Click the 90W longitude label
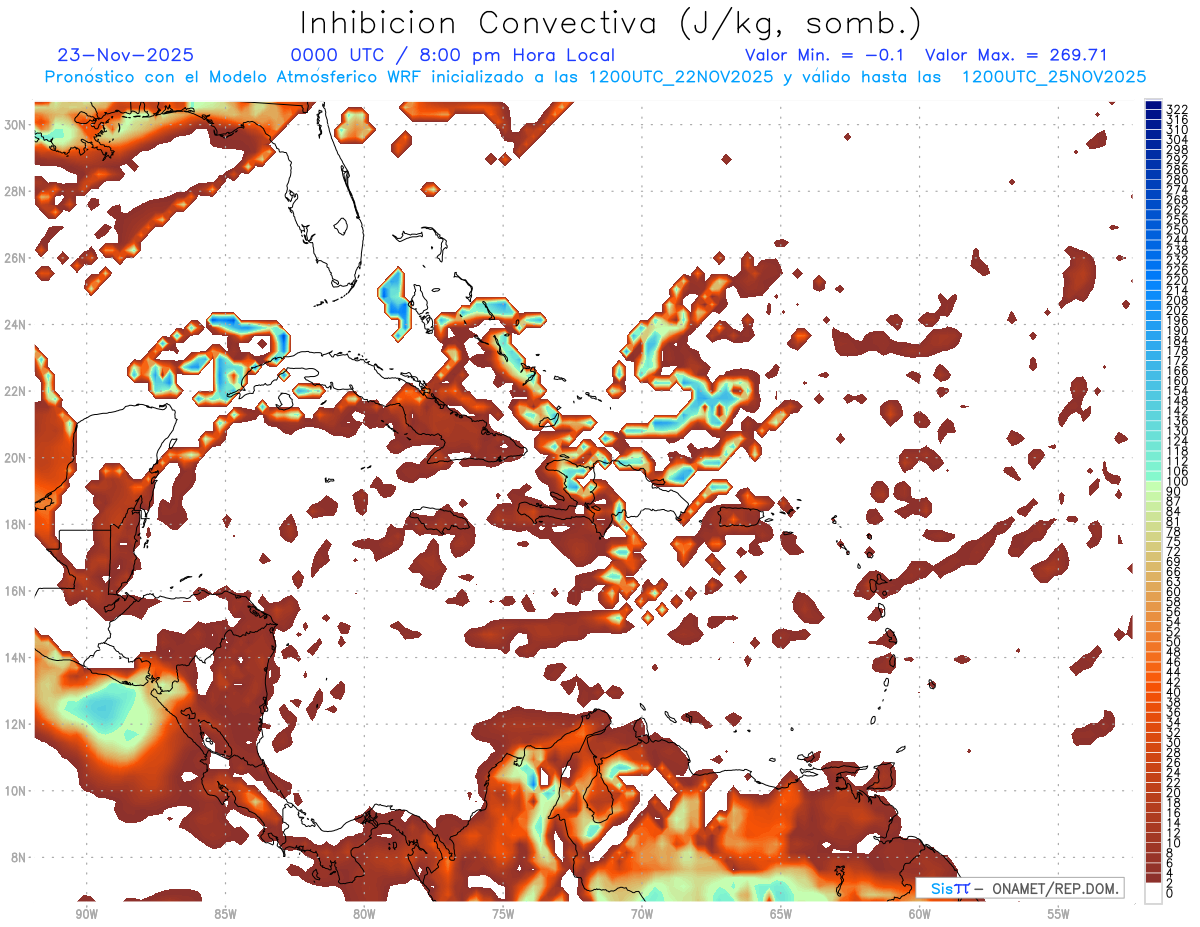 pyautogui.click(x=86, y=914)
